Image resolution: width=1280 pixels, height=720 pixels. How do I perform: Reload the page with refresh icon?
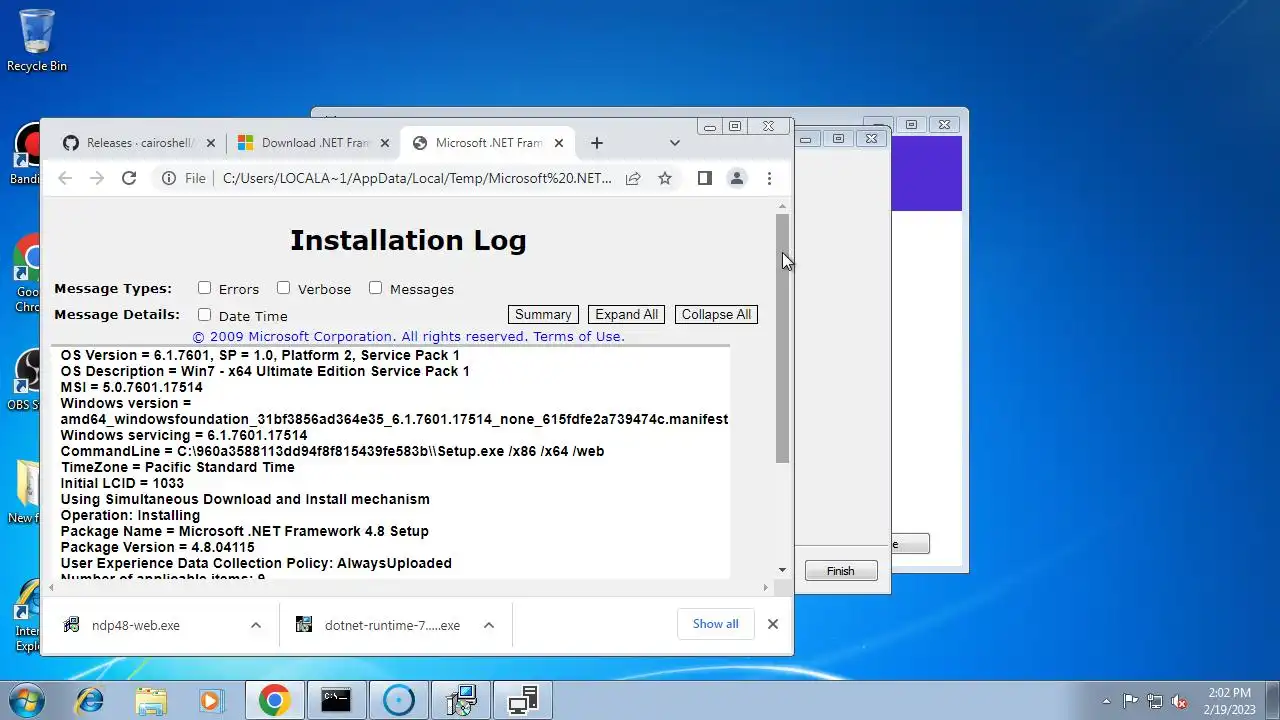[x=129, y=178]
